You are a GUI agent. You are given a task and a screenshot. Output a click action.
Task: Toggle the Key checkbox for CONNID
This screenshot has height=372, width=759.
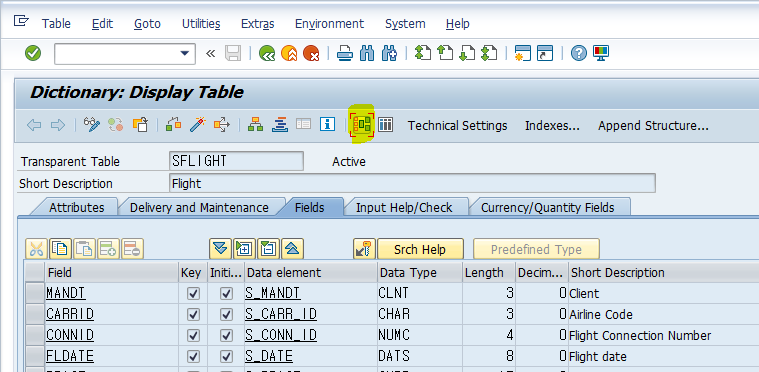point(193,336)
